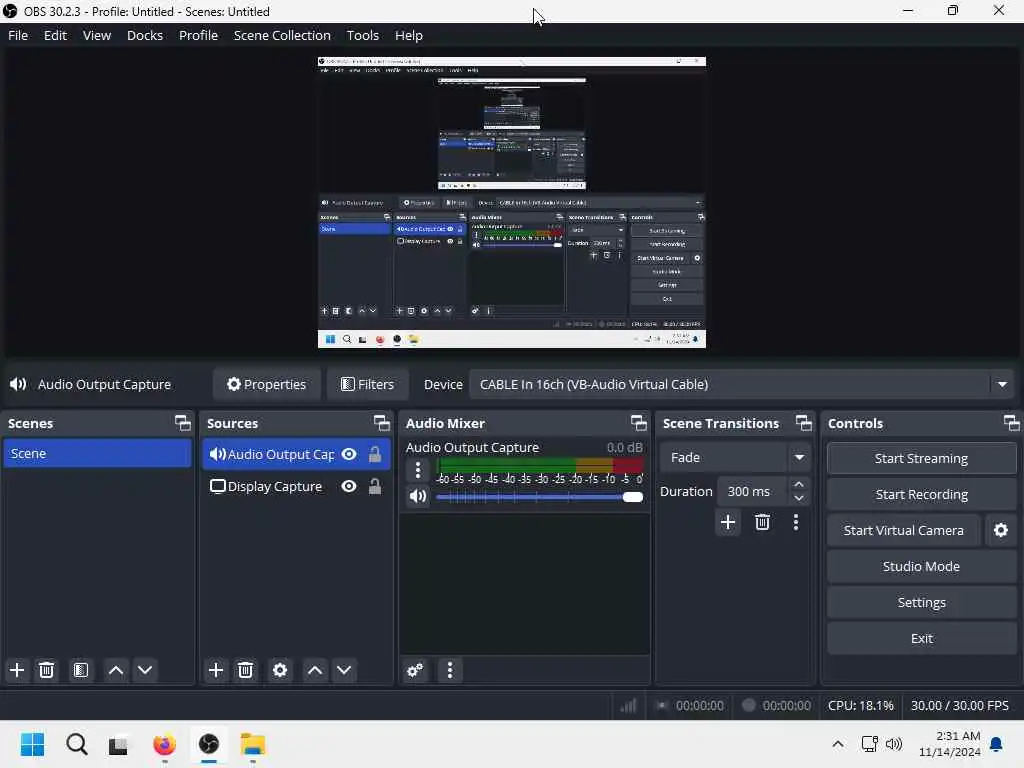The height and width of the screenshot is (768, 1024).
Task: Open OBS Settings button
Action: tap(921, 602)
